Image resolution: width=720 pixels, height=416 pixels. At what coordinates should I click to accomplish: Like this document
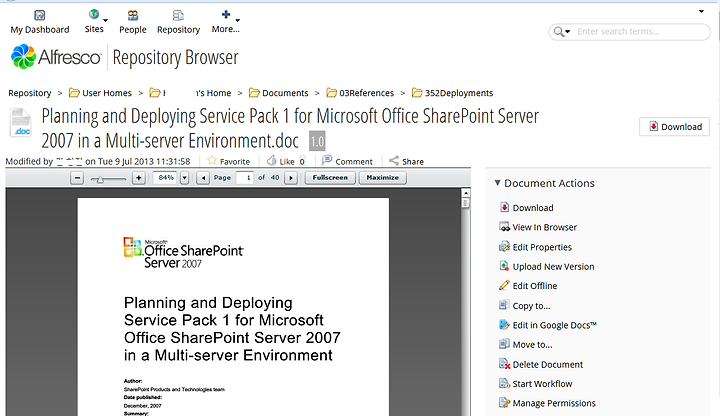[281, 161]
